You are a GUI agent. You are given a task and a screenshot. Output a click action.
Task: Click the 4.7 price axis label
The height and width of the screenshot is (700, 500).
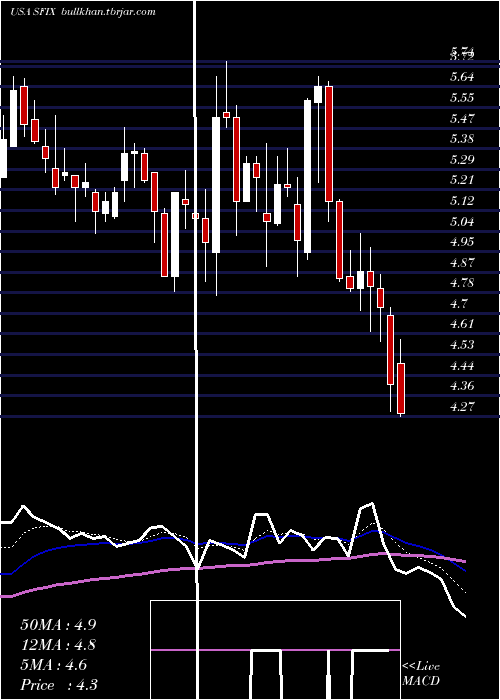458,304
